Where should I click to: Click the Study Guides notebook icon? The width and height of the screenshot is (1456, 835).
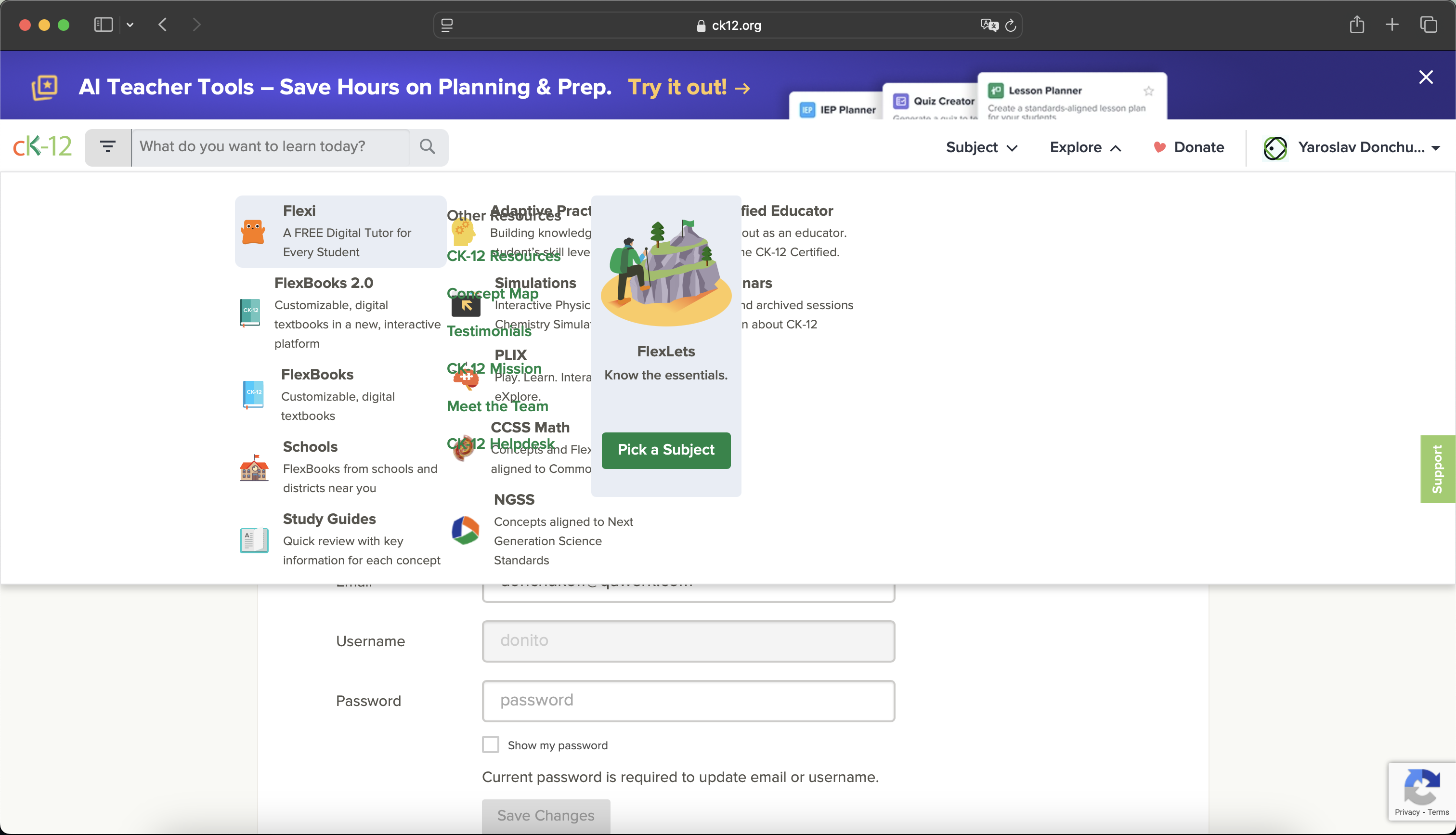tap(254, 540)
